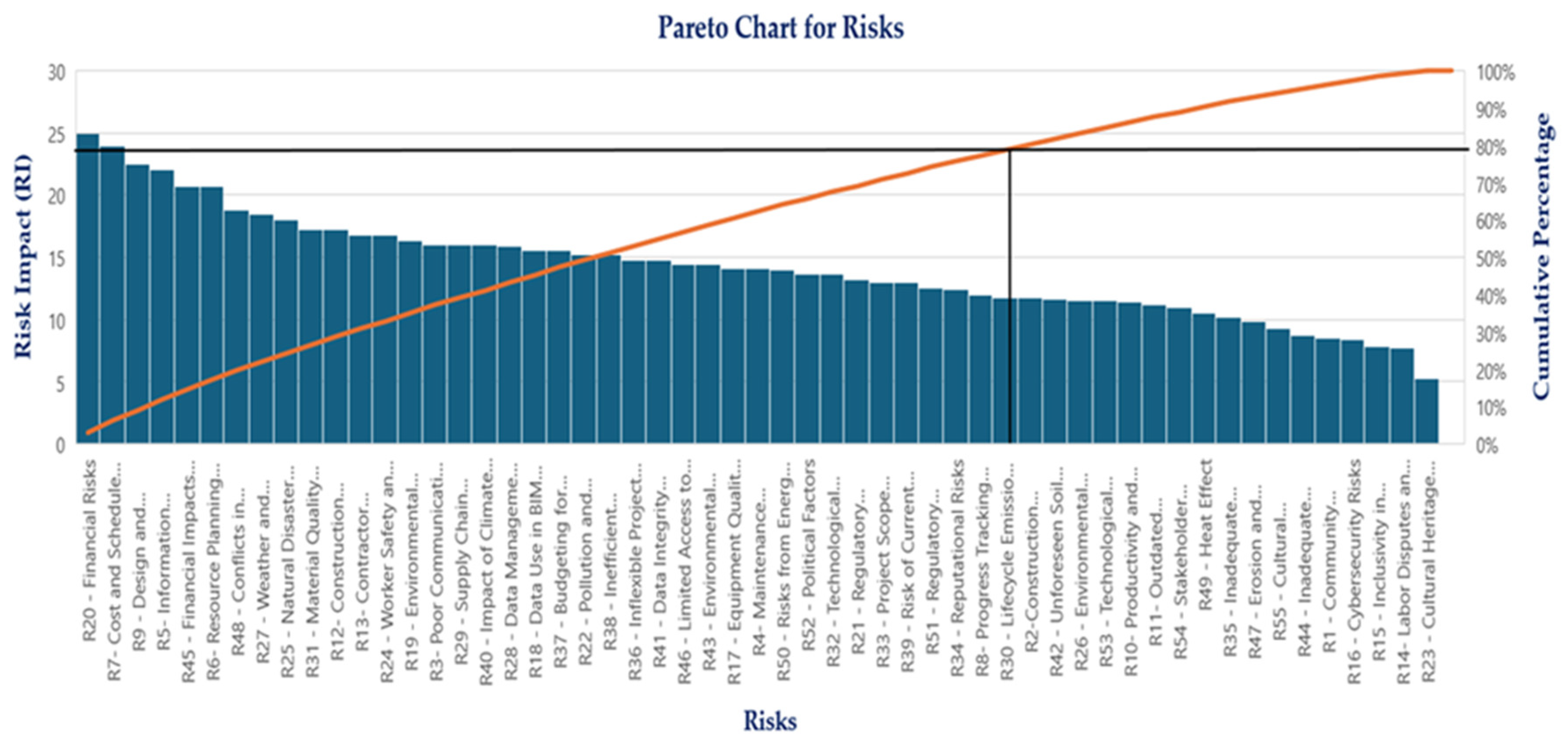Select the 30 tick on the left axis
The width and height of the screenshot is (1568, 747).
click(56, 73)
